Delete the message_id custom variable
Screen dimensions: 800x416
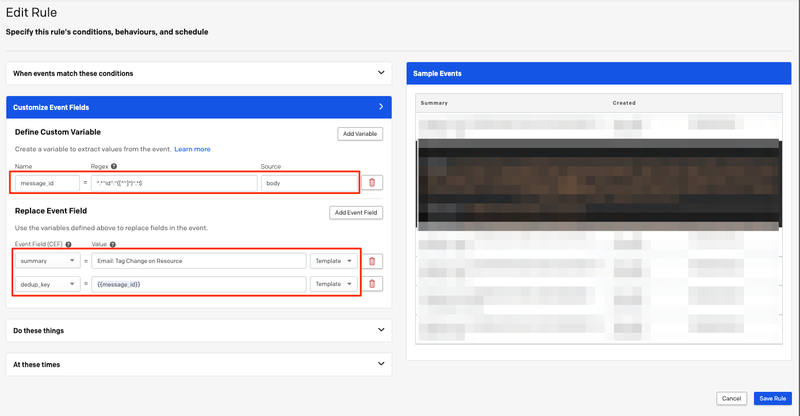[x=372, y=183]
